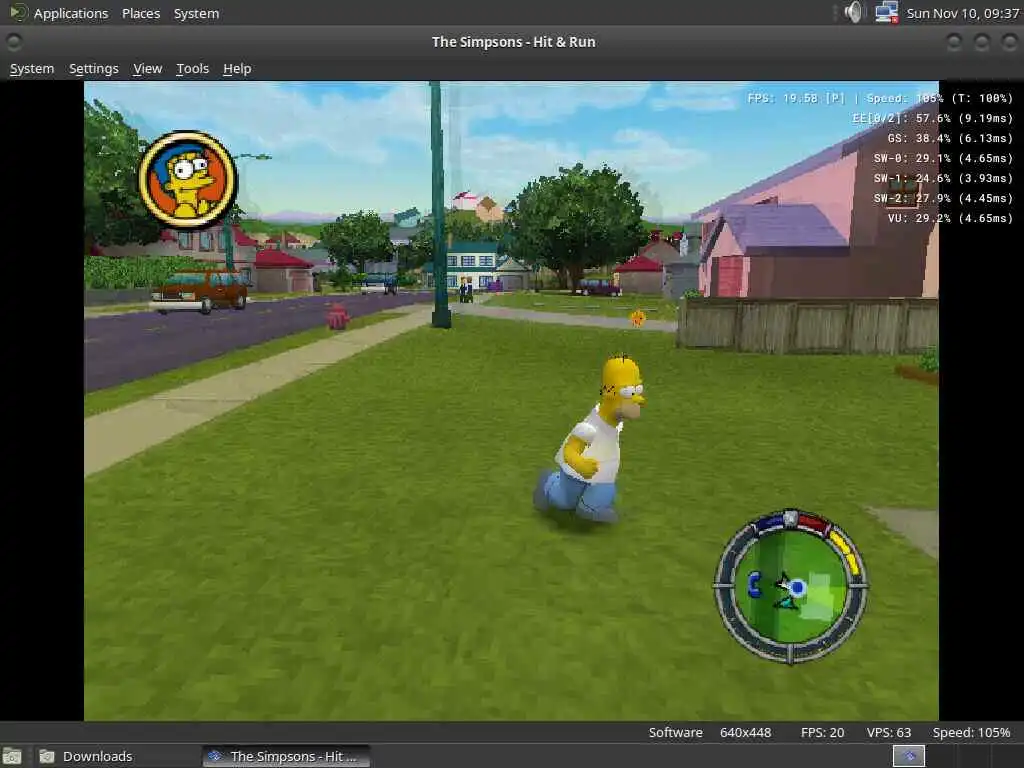Click the show desktop icon in taskbar
The image size is (1024, 768).
(12, 756)
